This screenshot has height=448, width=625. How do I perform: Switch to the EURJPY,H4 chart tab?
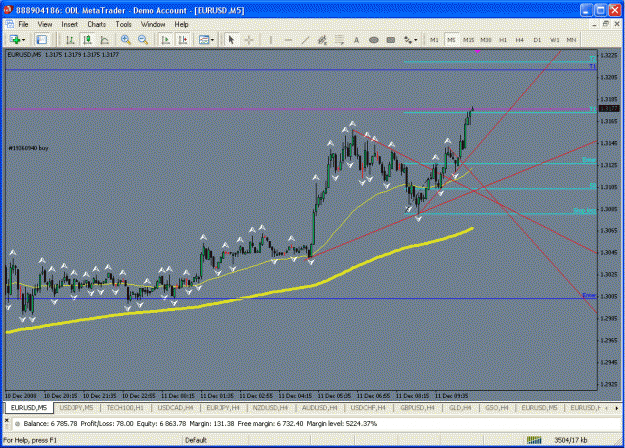tap(223, 408)
